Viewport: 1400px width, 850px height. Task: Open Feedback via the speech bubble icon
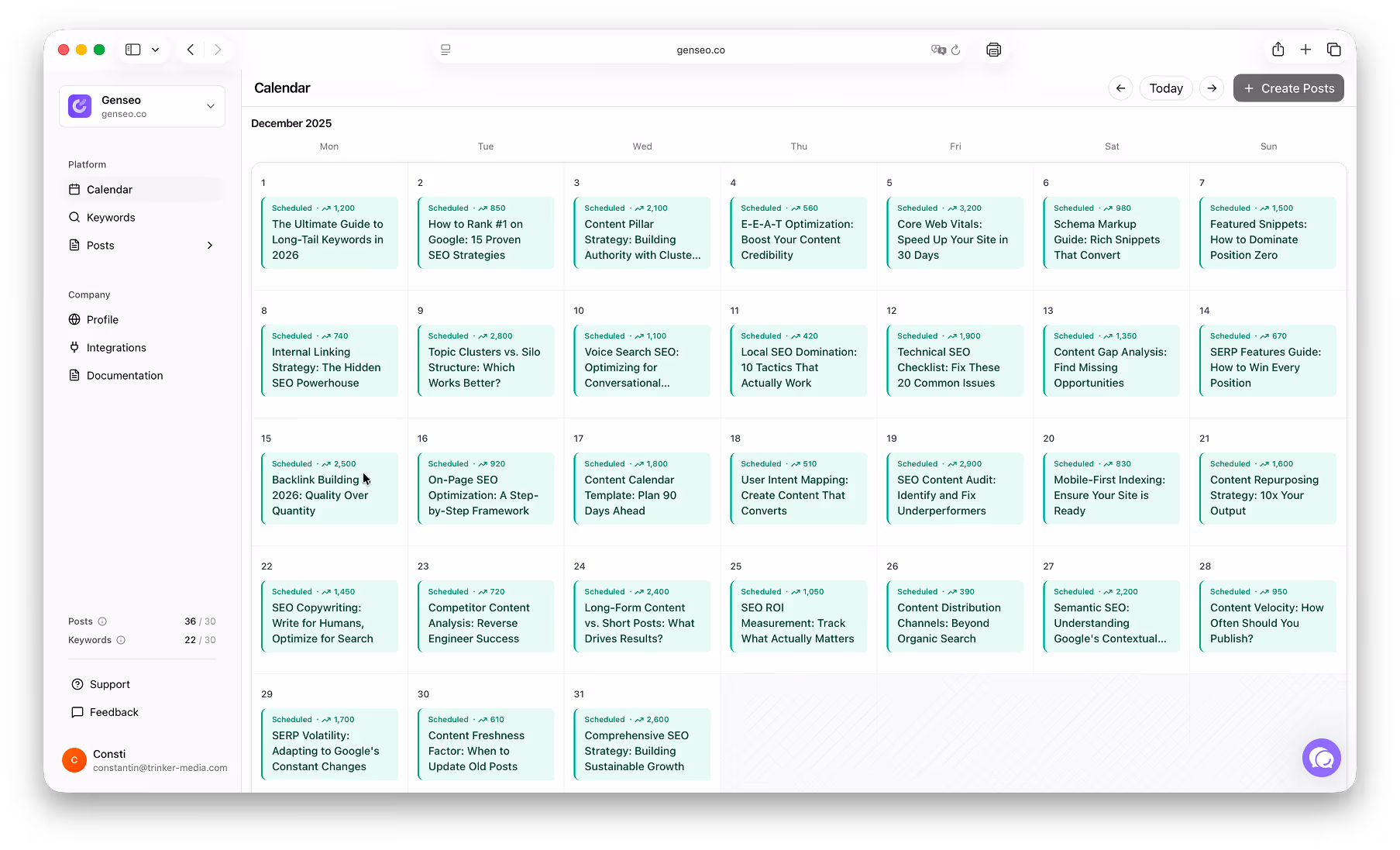(77, 712)
